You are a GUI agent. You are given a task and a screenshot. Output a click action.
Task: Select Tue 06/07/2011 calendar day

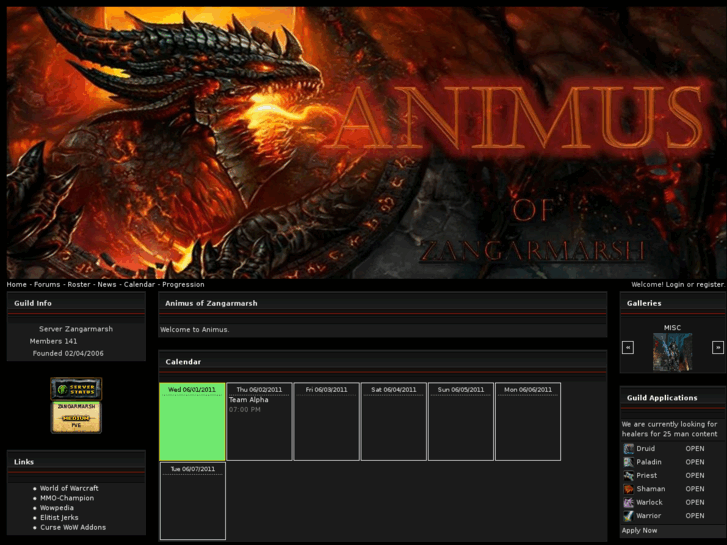pos(193,500)
